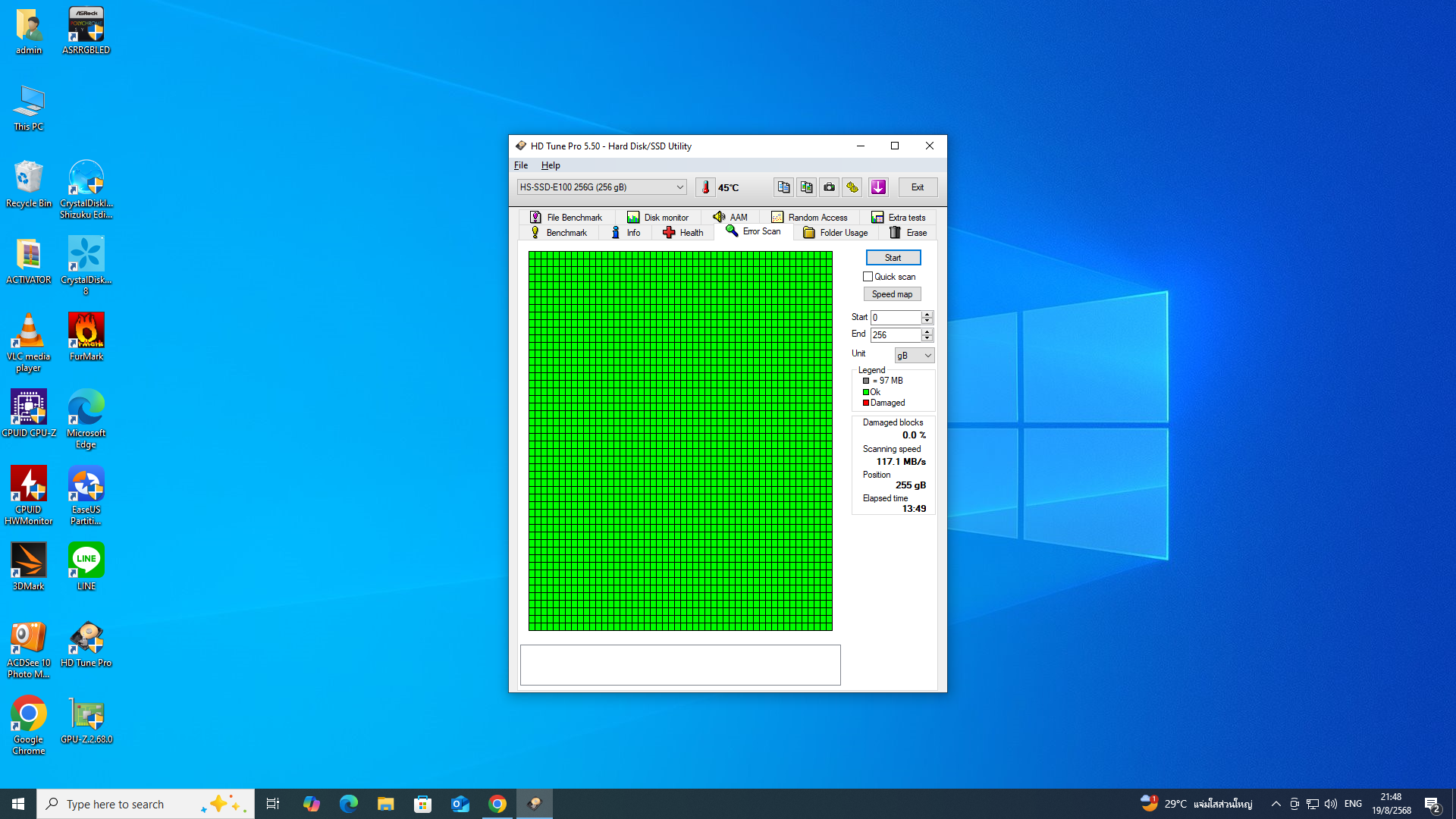This screenshot has width=1456, height=819.
Task: Click the camera save screenshot icon
Action: (x=830, y=187)
